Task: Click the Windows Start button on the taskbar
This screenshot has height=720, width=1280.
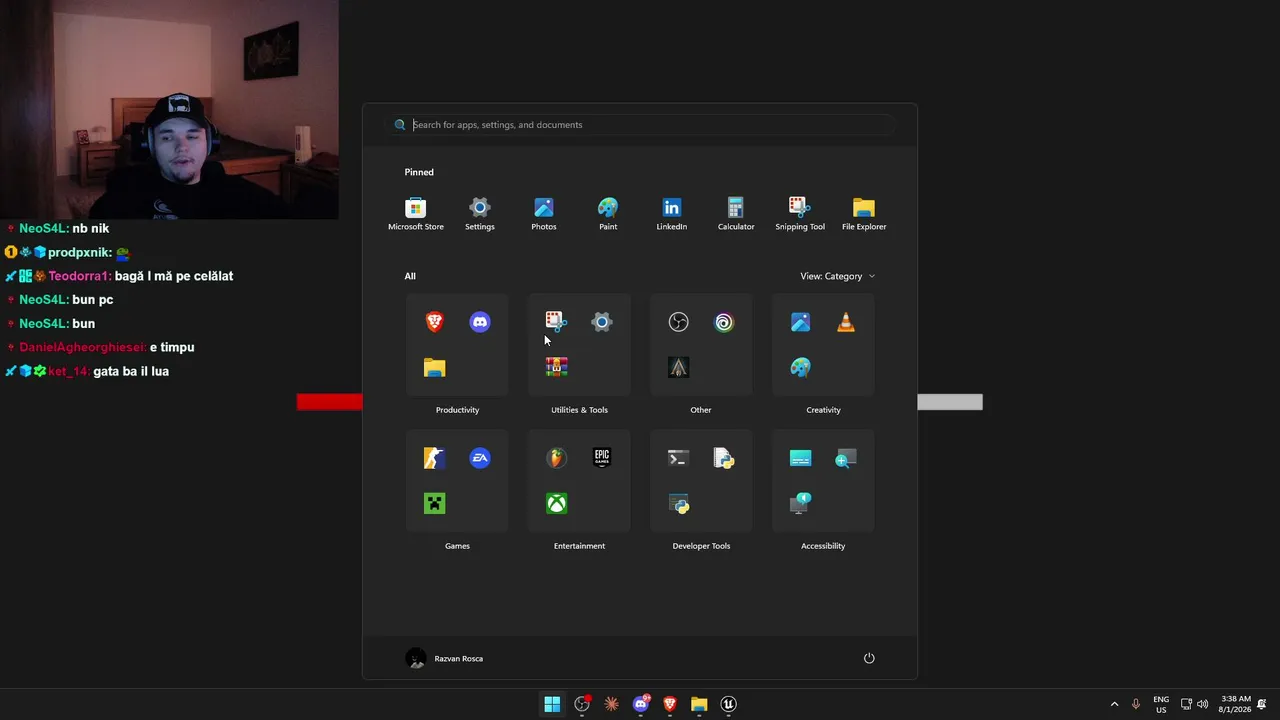Action: (x=552, y=704)
